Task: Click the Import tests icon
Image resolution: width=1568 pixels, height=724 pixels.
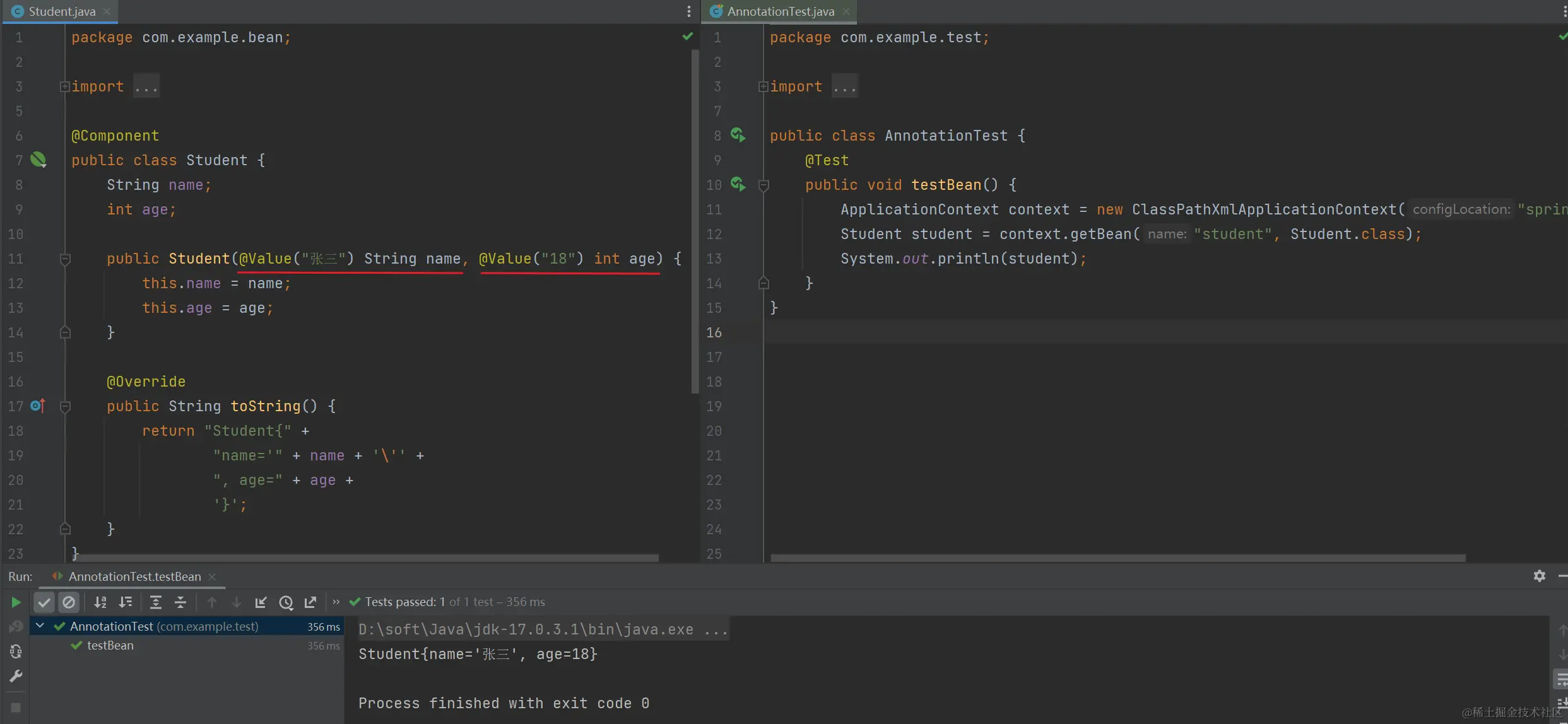Action: coord(261,602)
